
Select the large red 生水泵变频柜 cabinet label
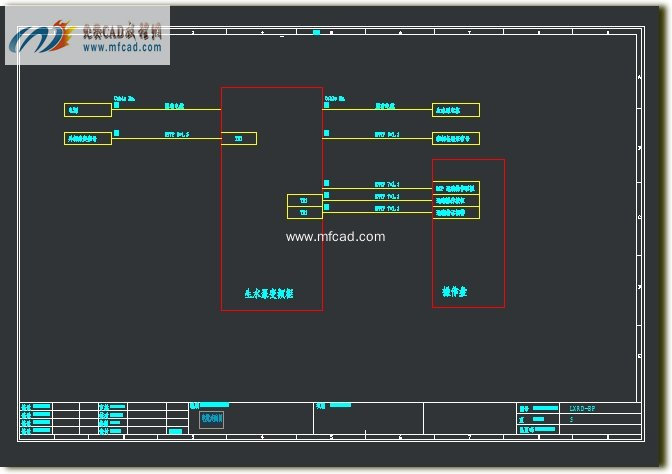(x=269, y=294)
